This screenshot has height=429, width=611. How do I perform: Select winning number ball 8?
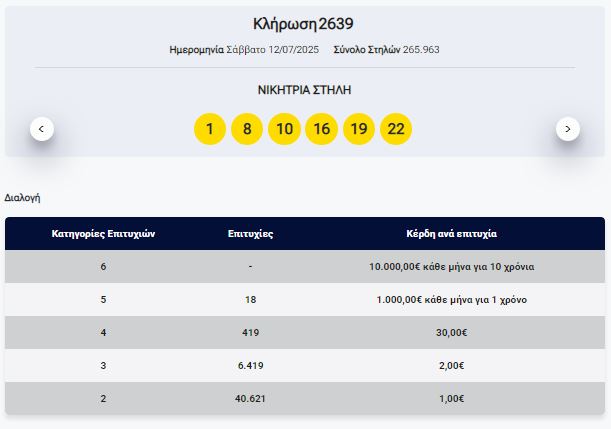click(246, 129)
